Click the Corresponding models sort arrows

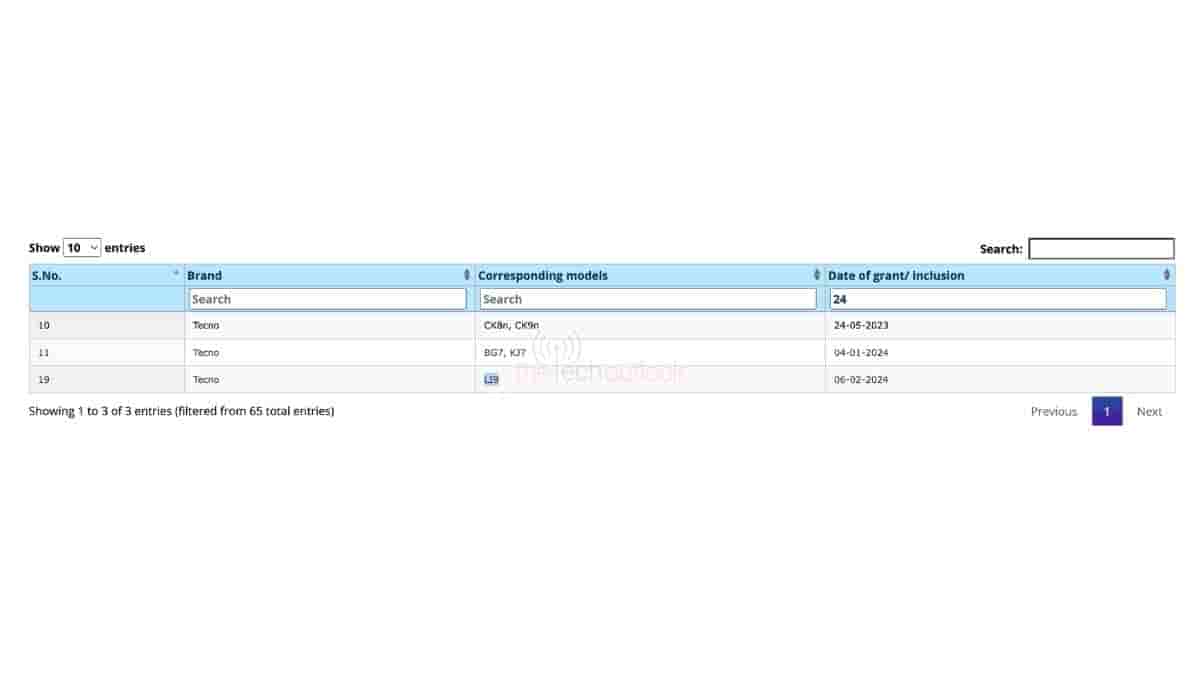[x=817, y=275]
